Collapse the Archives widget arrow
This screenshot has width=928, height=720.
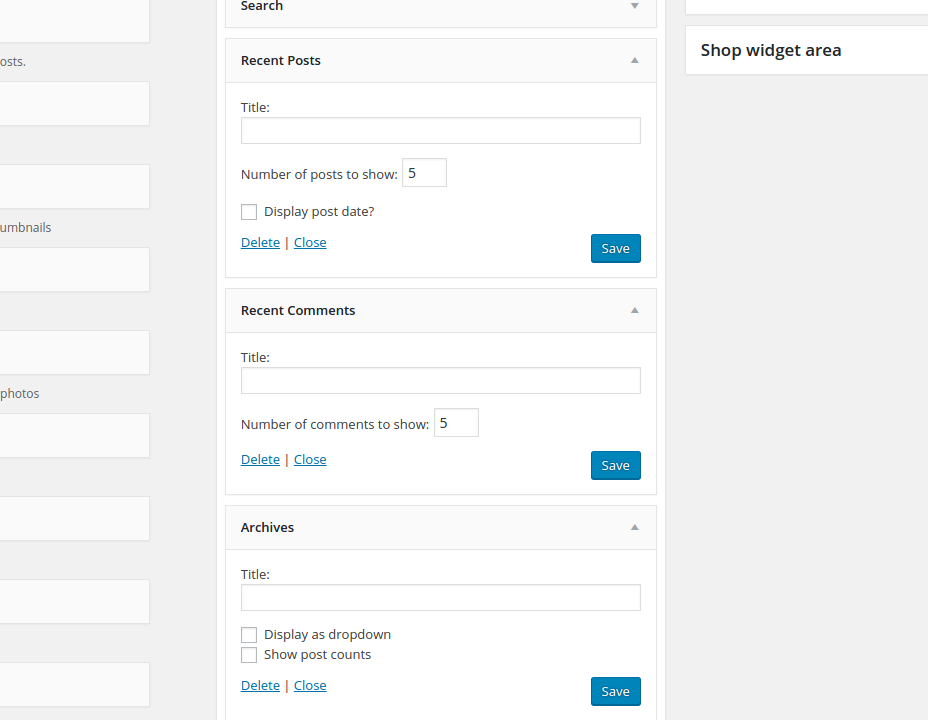coord(634,528)
